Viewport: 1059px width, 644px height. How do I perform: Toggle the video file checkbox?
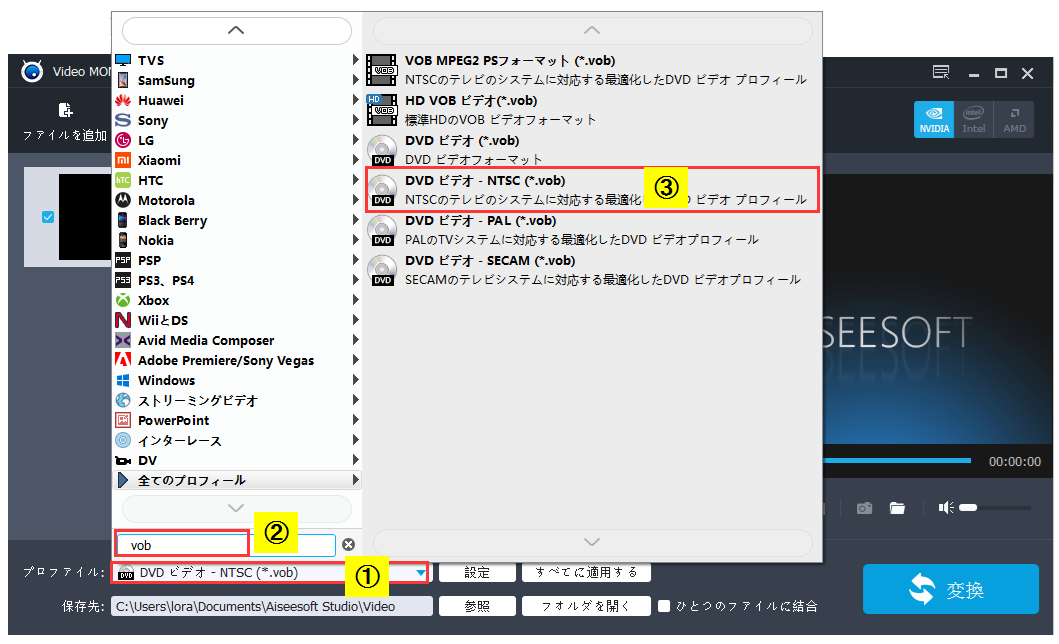(x=48, y=217)
